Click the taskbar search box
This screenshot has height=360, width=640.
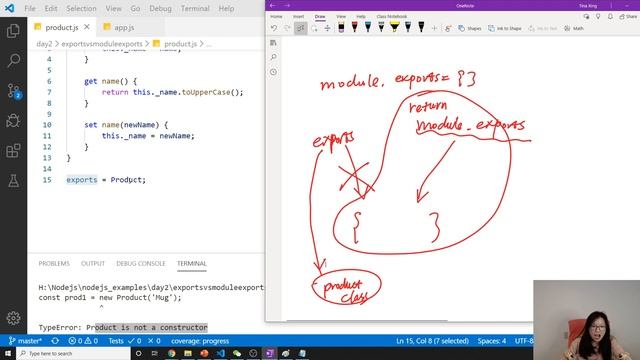(x=73, y=353)
